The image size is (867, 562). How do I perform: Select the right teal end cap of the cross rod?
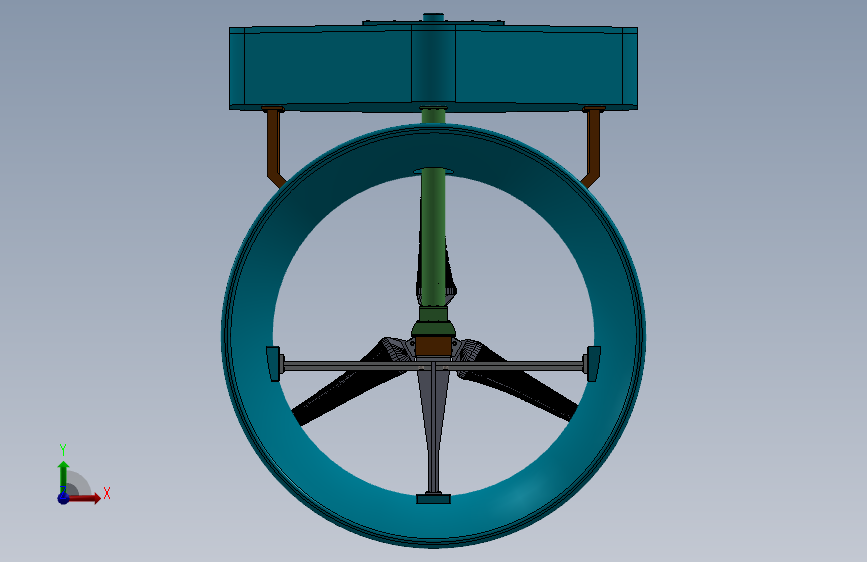[x=594, y=363]
